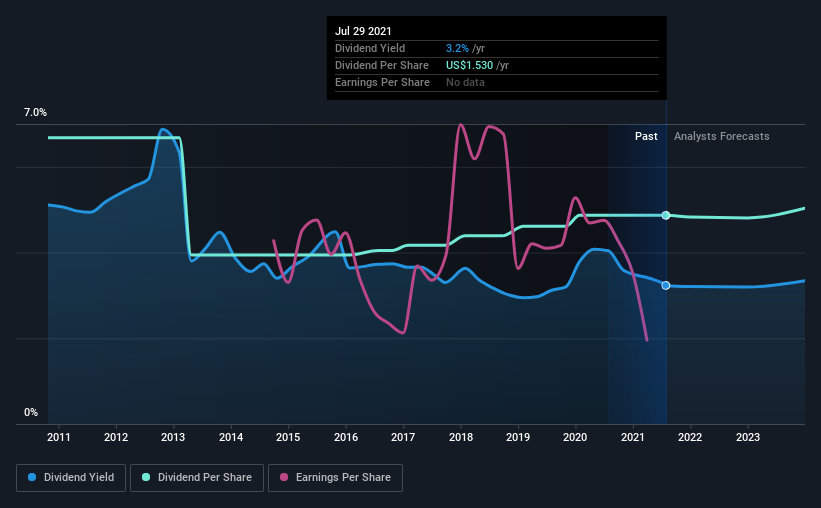Click the 3.2% dividend yield value
821x508 pixels.
[457, 48]
